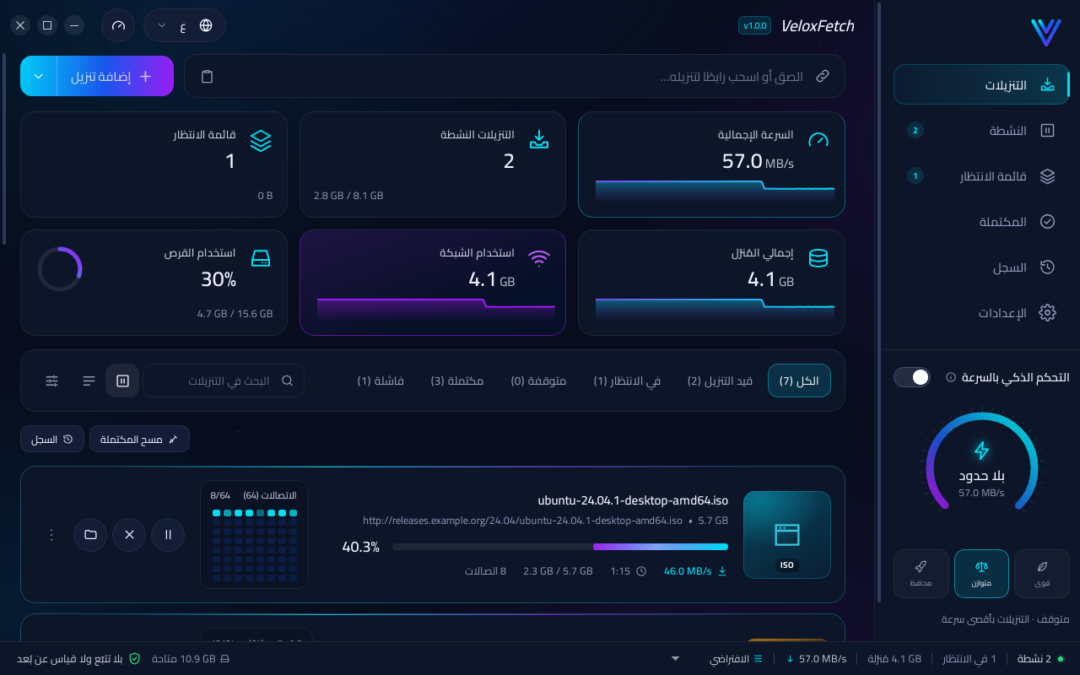1080x675 pixels.
Task: Click the link URL input field
Action: coord(515,76)
